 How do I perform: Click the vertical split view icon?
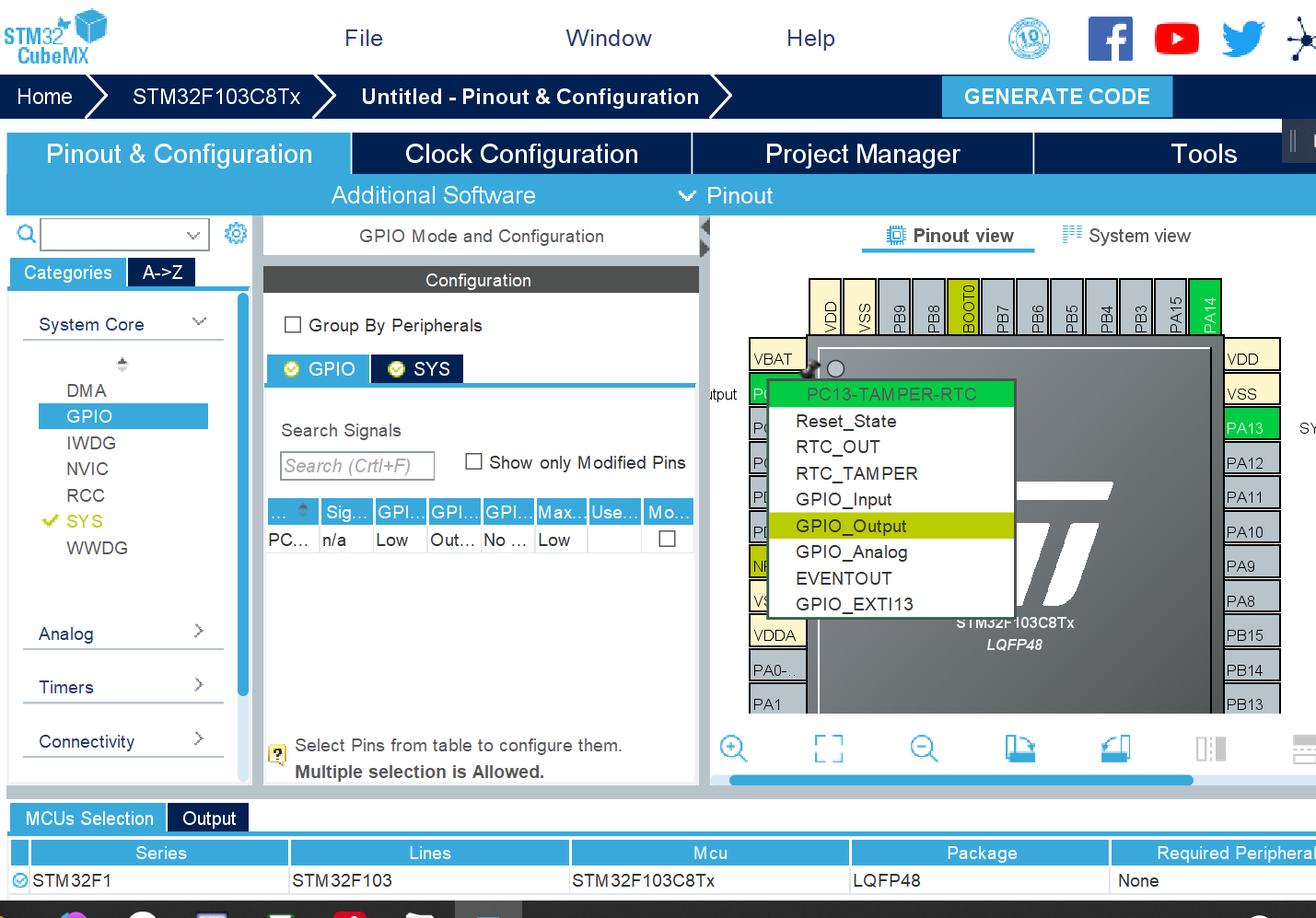point(1211,748)
